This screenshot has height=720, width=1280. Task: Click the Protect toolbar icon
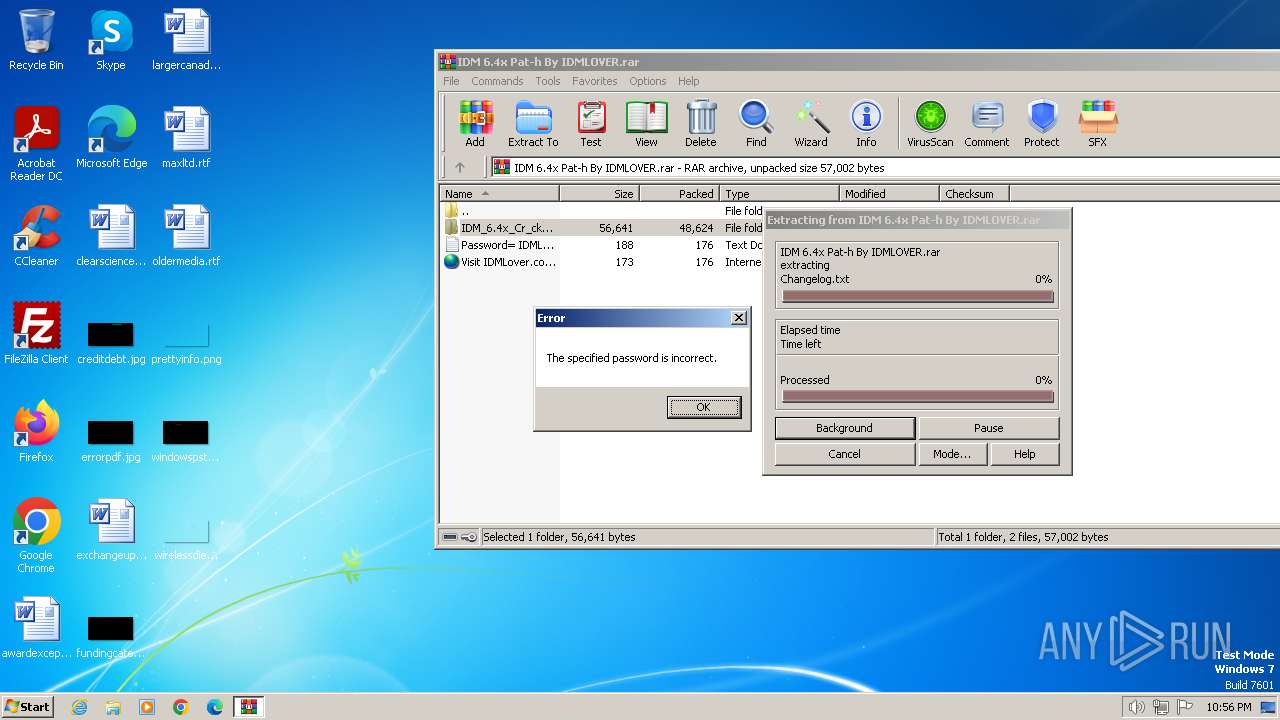(1042, 124)
